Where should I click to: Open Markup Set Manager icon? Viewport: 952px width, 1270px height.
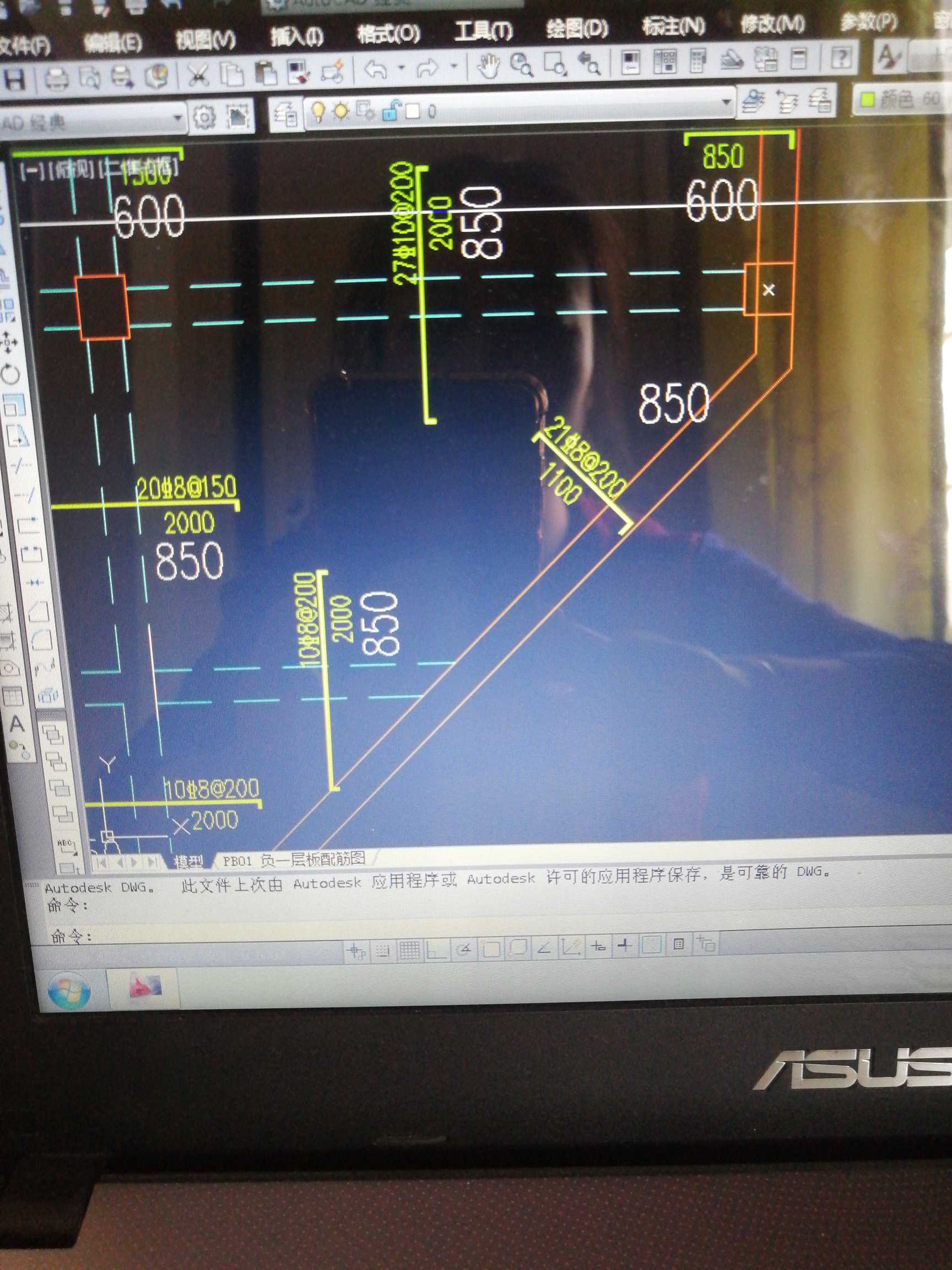click(x=765, y=59)
